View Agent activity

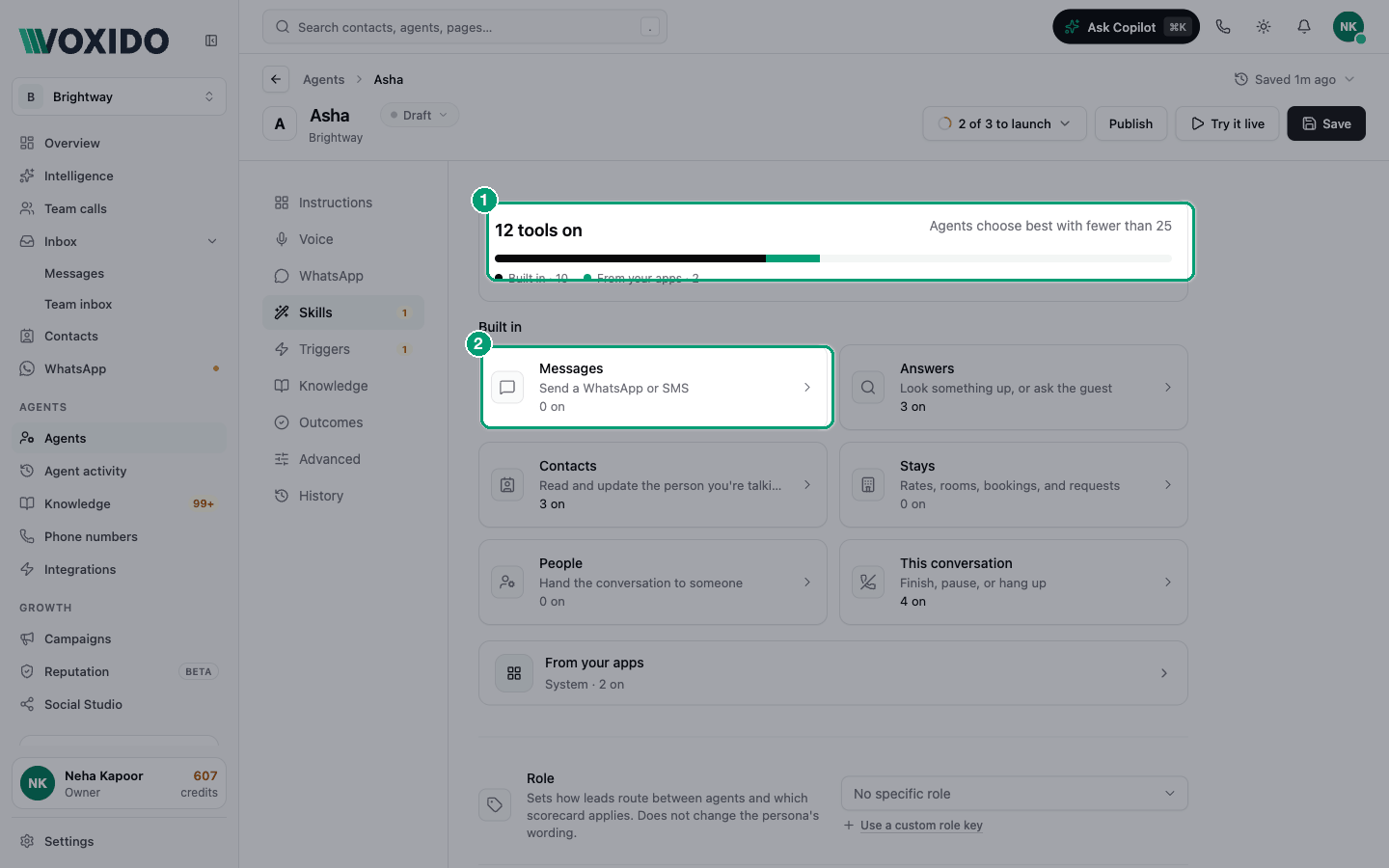tap(119, 471)
